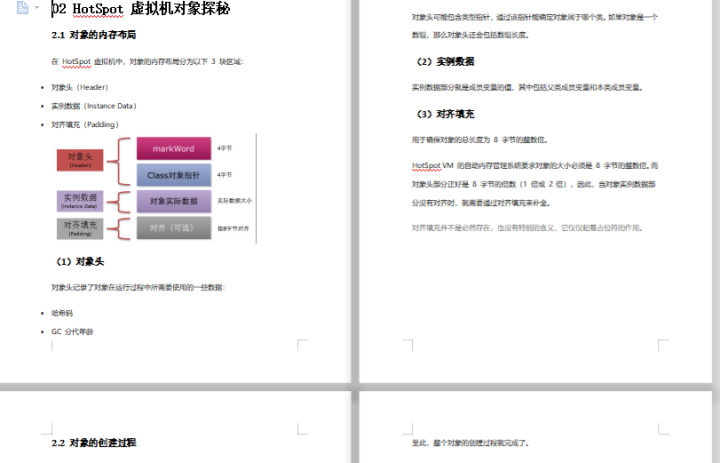Click the title '02 HotSpot 虚拟机对象探秘'
This screenshot has height=463, width=720.
point(141,8)
